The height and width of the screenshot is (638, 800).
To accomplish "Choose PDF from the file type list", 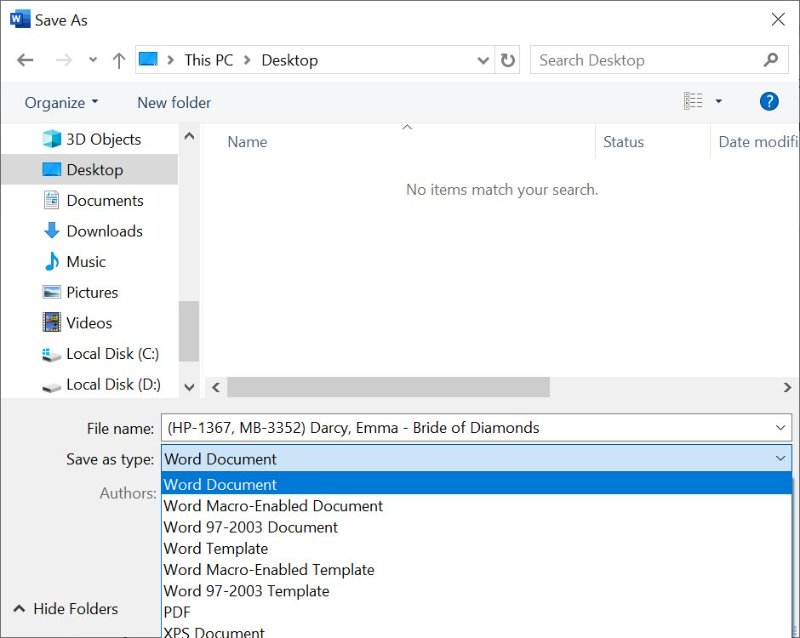I will tap(177, 612).
